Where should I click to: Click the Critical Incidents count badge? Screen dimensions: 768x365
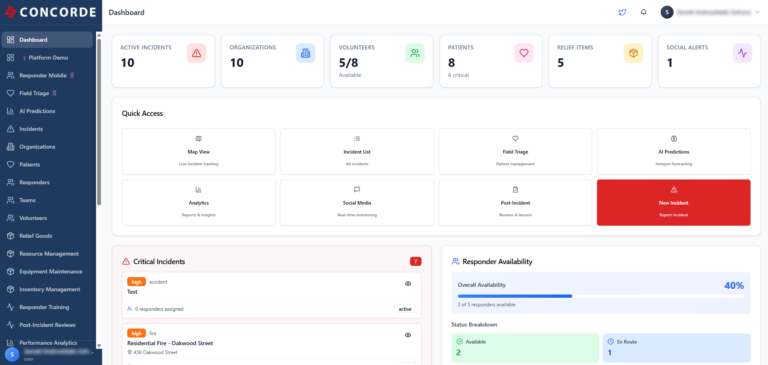coord(416,262)
